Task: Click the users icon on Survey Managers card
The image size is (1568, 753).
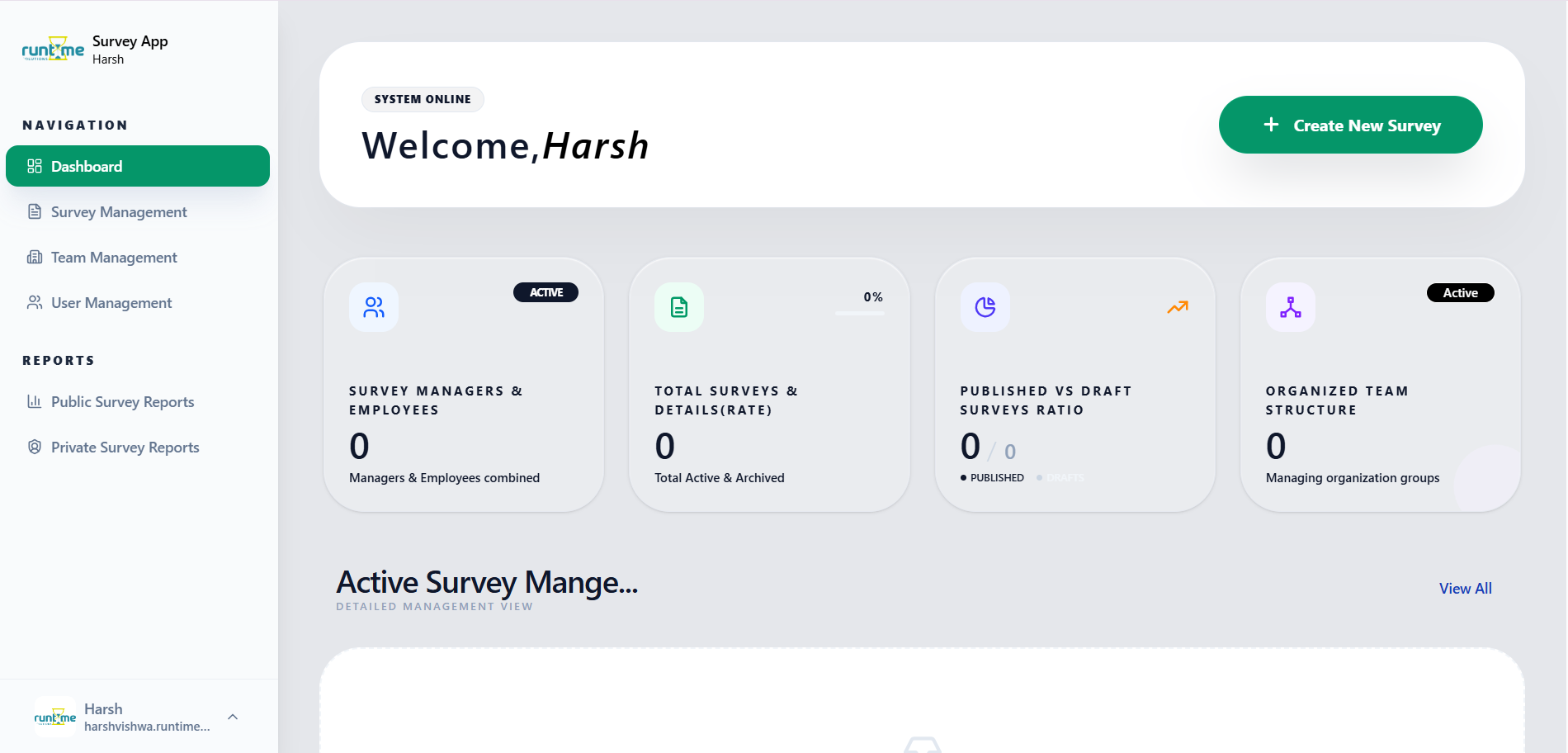Action: tap(374, 307)
